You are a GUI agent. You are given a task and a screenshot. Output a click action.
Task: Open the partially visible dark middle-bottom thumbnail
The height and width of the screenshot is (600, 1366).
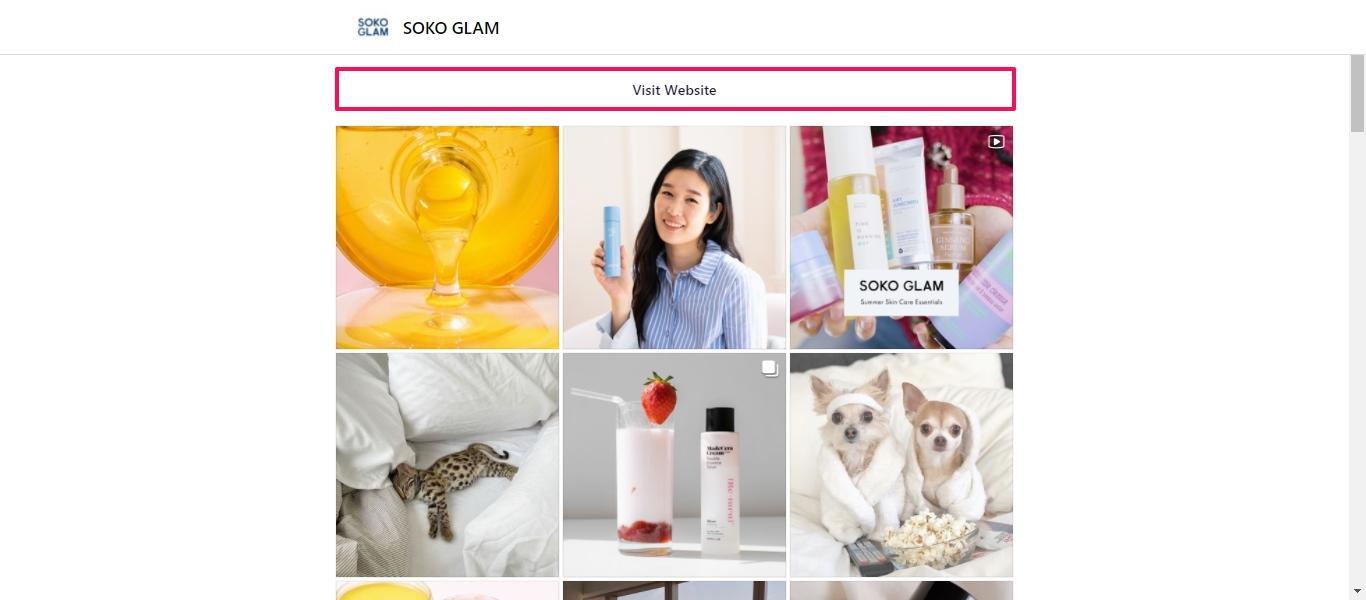674,590
